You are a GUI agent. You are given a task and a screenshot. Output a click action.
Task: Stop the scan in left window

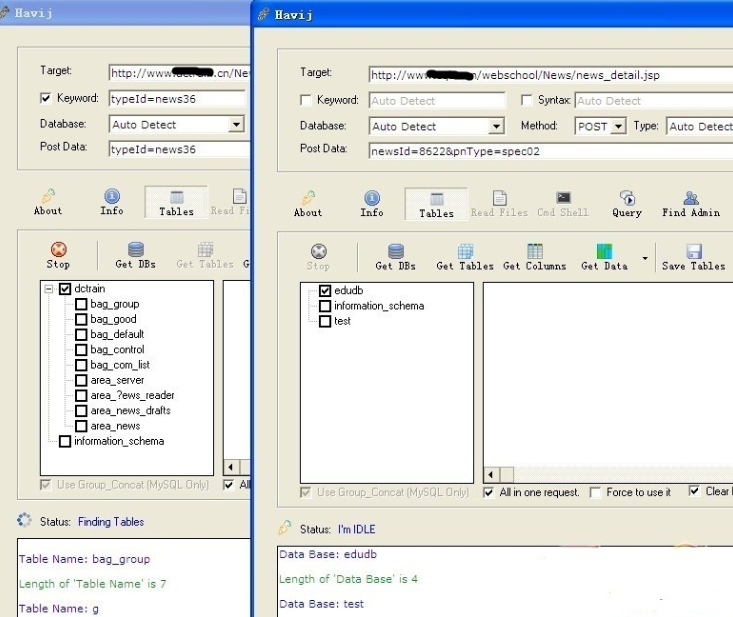[x=58, y=255]
